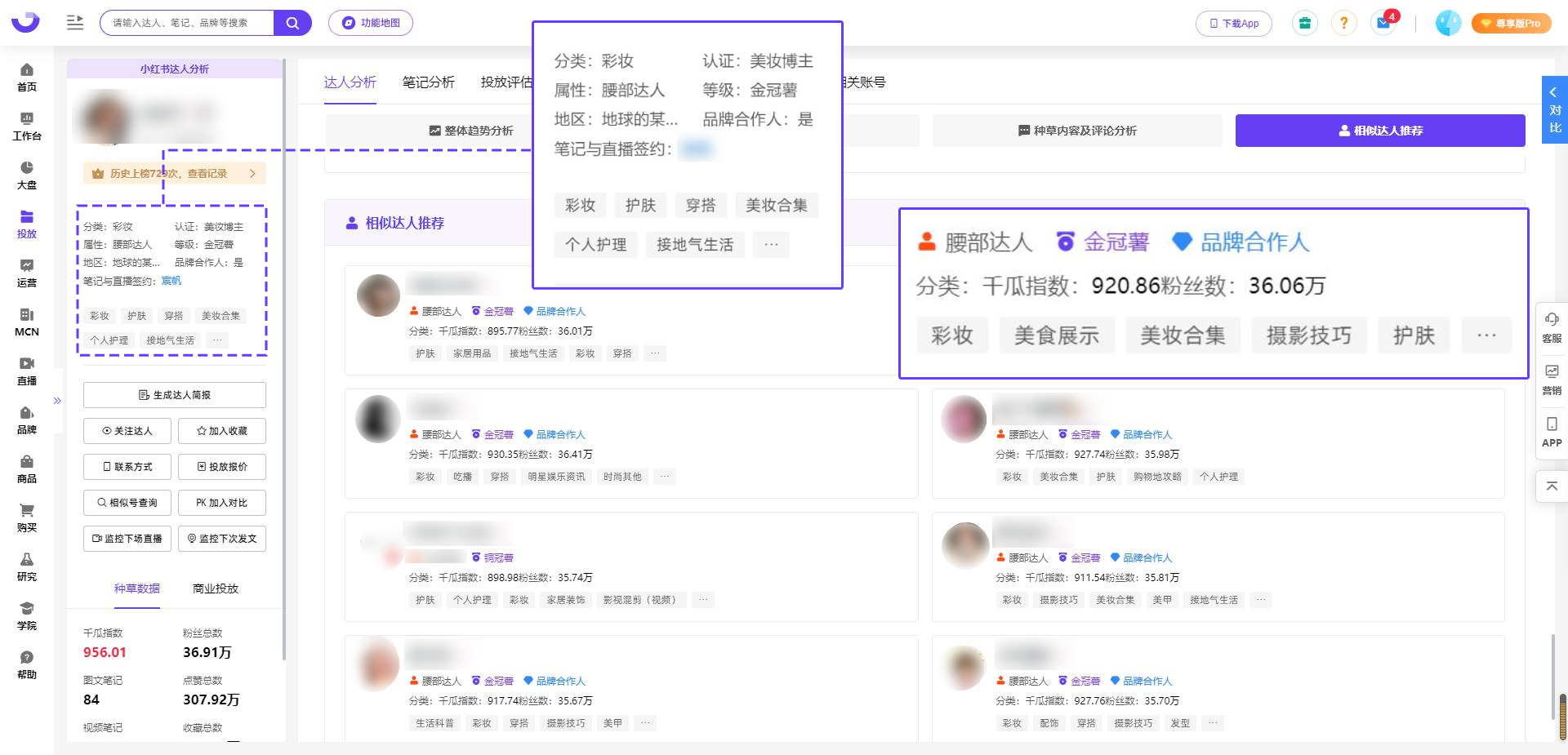Expand the 对比 side panel
The height and width of the screenshot is (755, 1568).
1554,109
